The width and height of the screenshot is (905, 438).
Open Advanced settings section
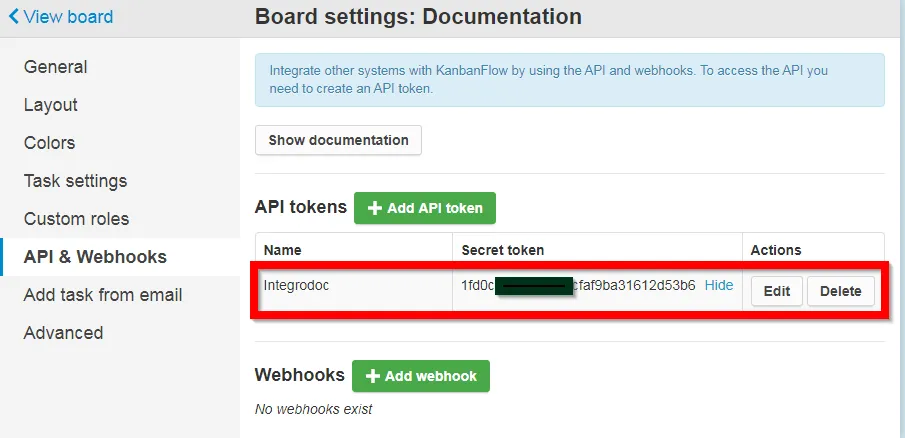point(63,333)
